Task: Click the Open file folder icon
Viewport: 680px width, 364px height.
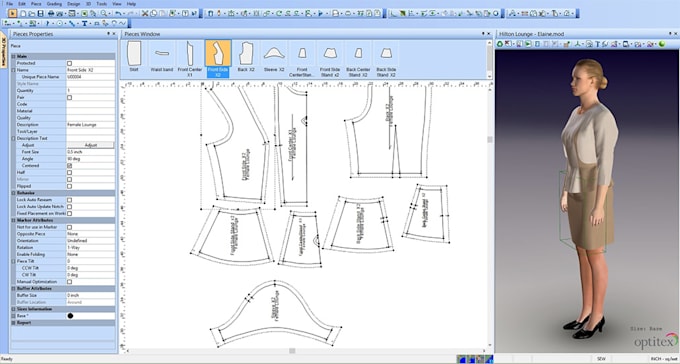Action: point(32,13)
